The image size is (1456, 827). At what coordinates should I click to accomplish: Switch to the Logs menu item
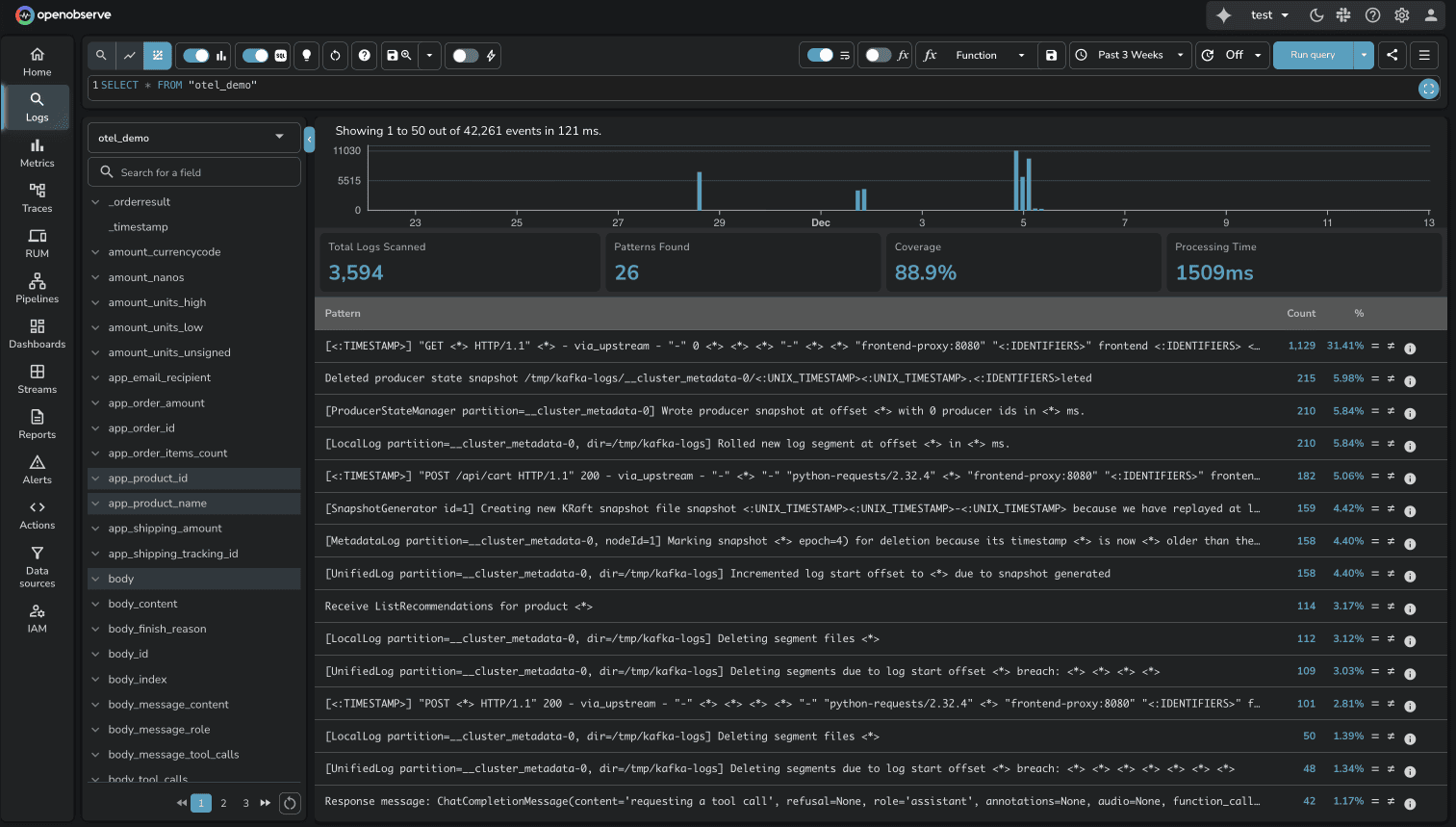[x=37, y=107]
